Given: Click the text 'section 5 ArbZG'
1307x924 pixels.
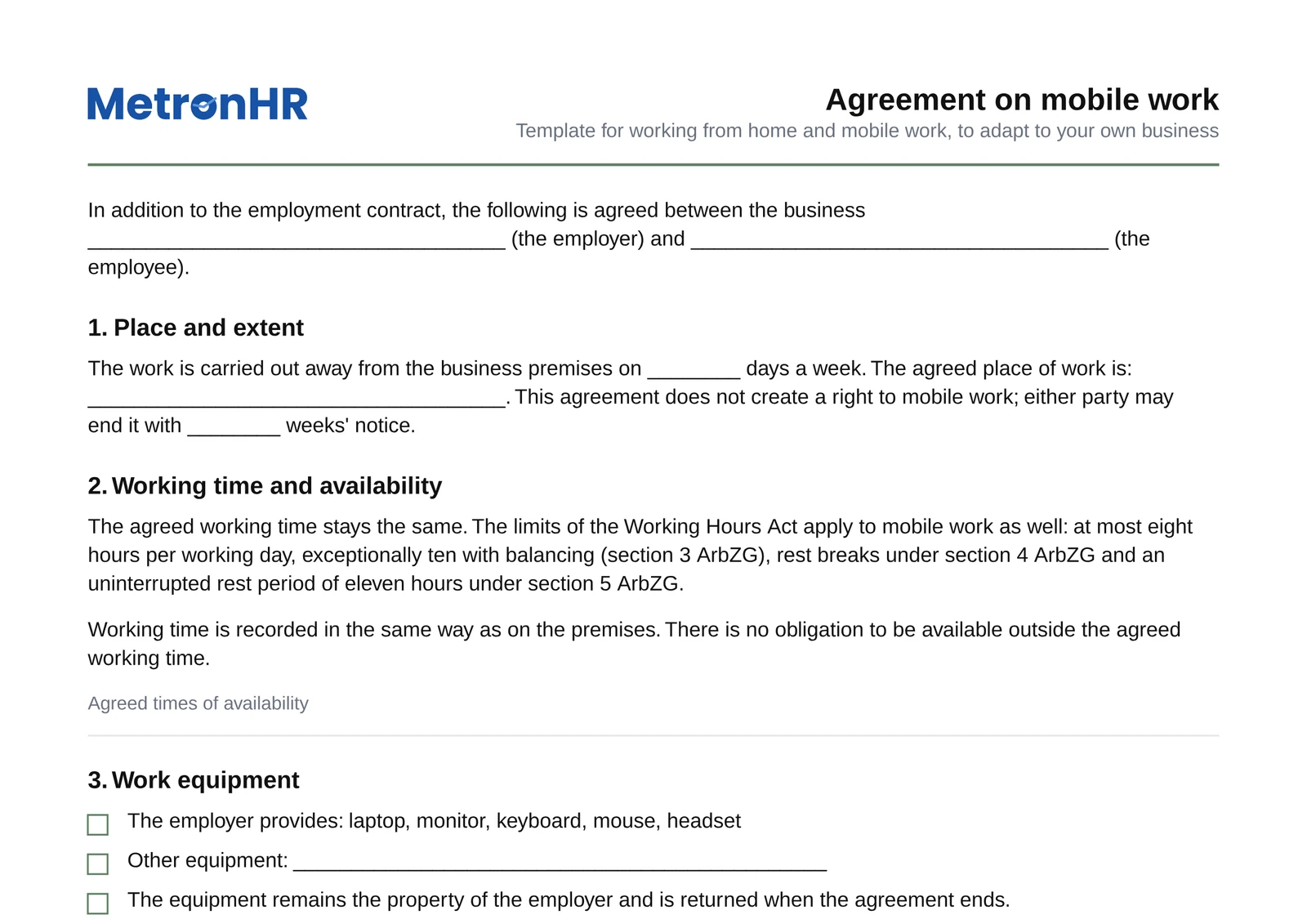Looking at the screenshot, I should click(603, 584).
